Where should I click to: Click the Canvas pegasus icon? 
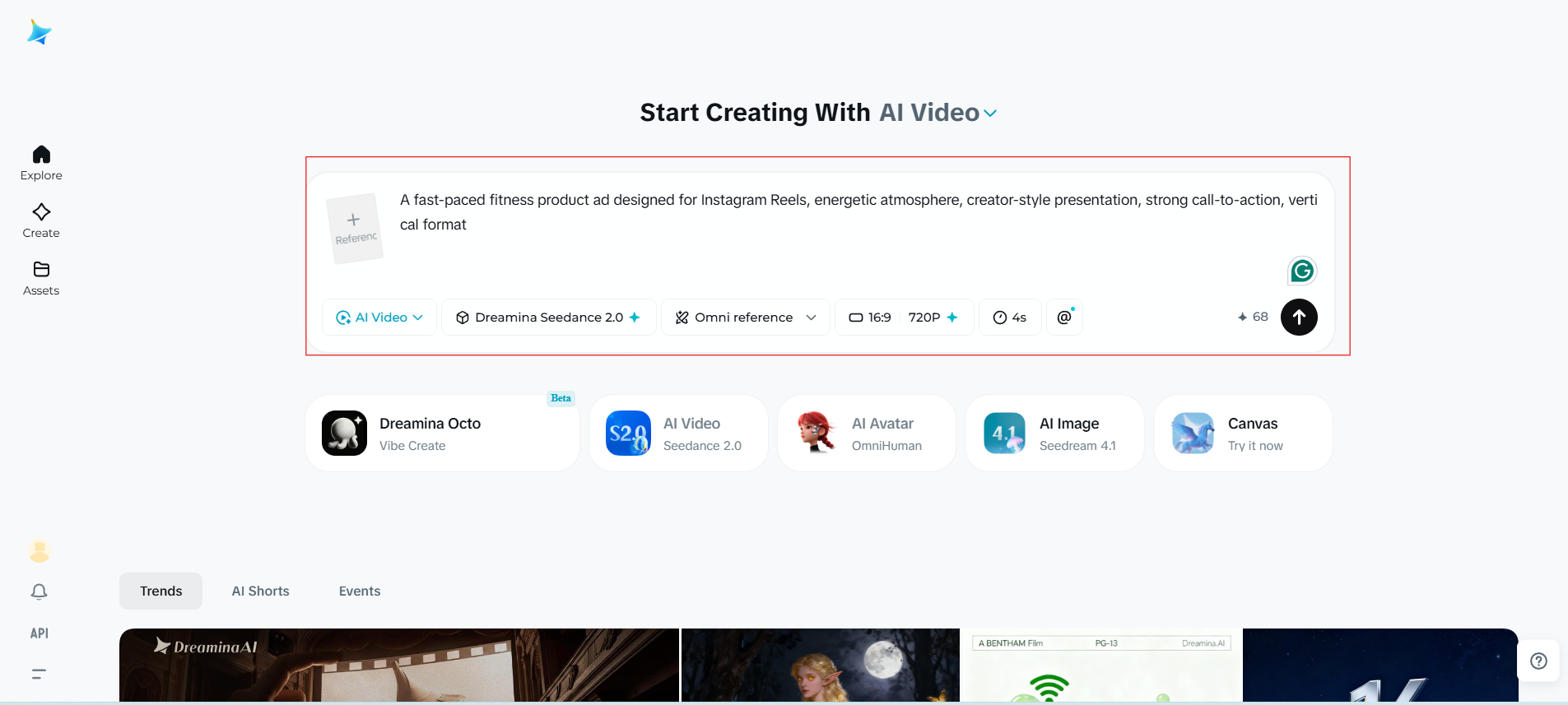click(x=1193, y=433)
